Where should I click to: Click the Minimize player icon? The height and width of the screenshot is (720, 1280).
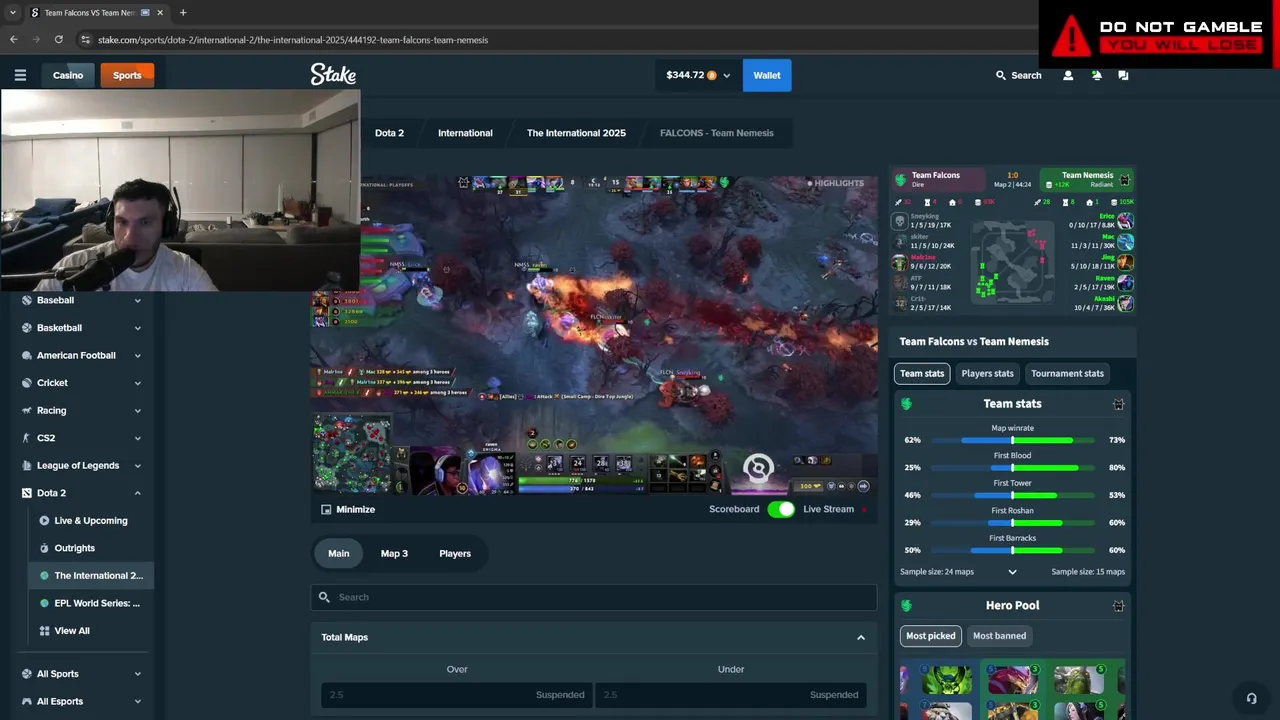326,509
